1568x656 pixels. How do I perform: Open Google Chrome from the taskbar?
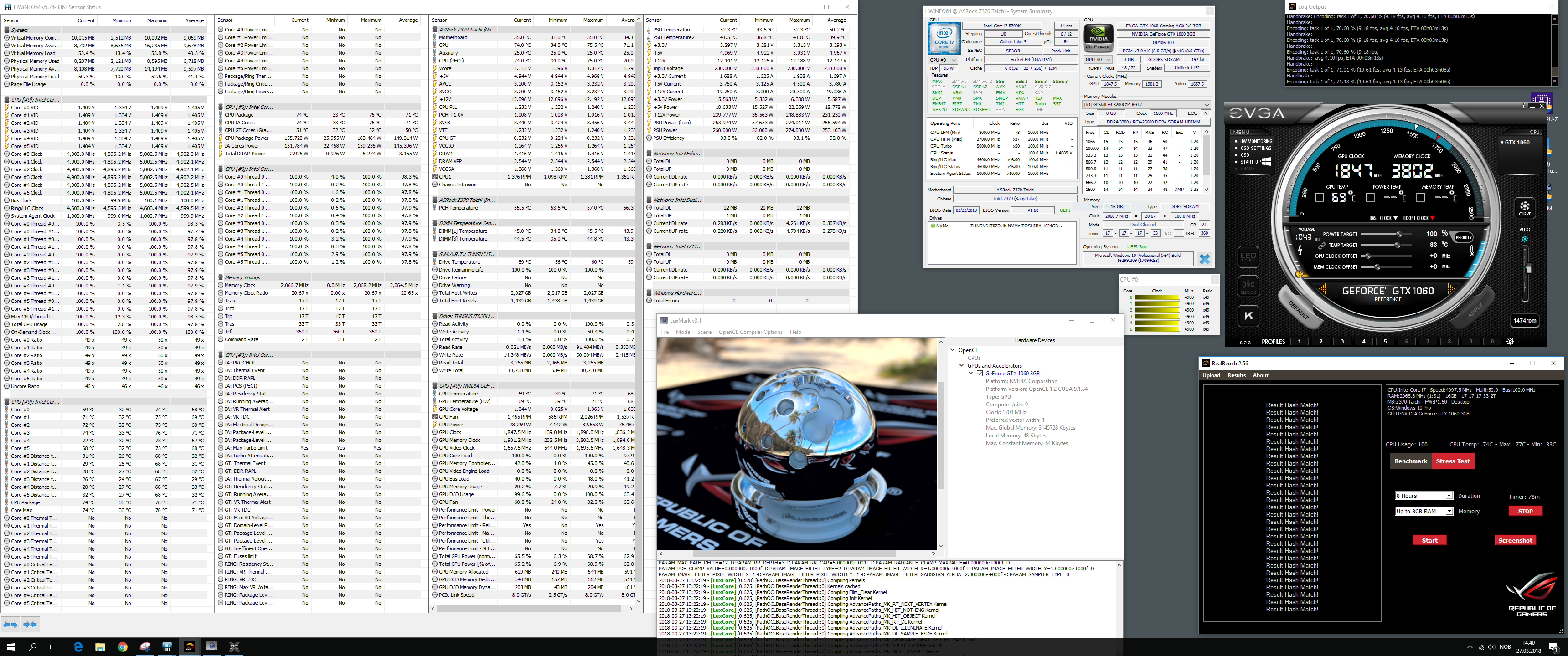[x=122, y=647]
